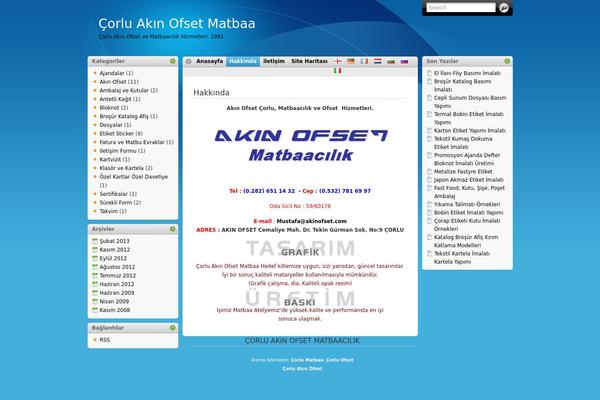
Task: Open the Ağustos 2012 archive
Action: [x=117, y=267]
